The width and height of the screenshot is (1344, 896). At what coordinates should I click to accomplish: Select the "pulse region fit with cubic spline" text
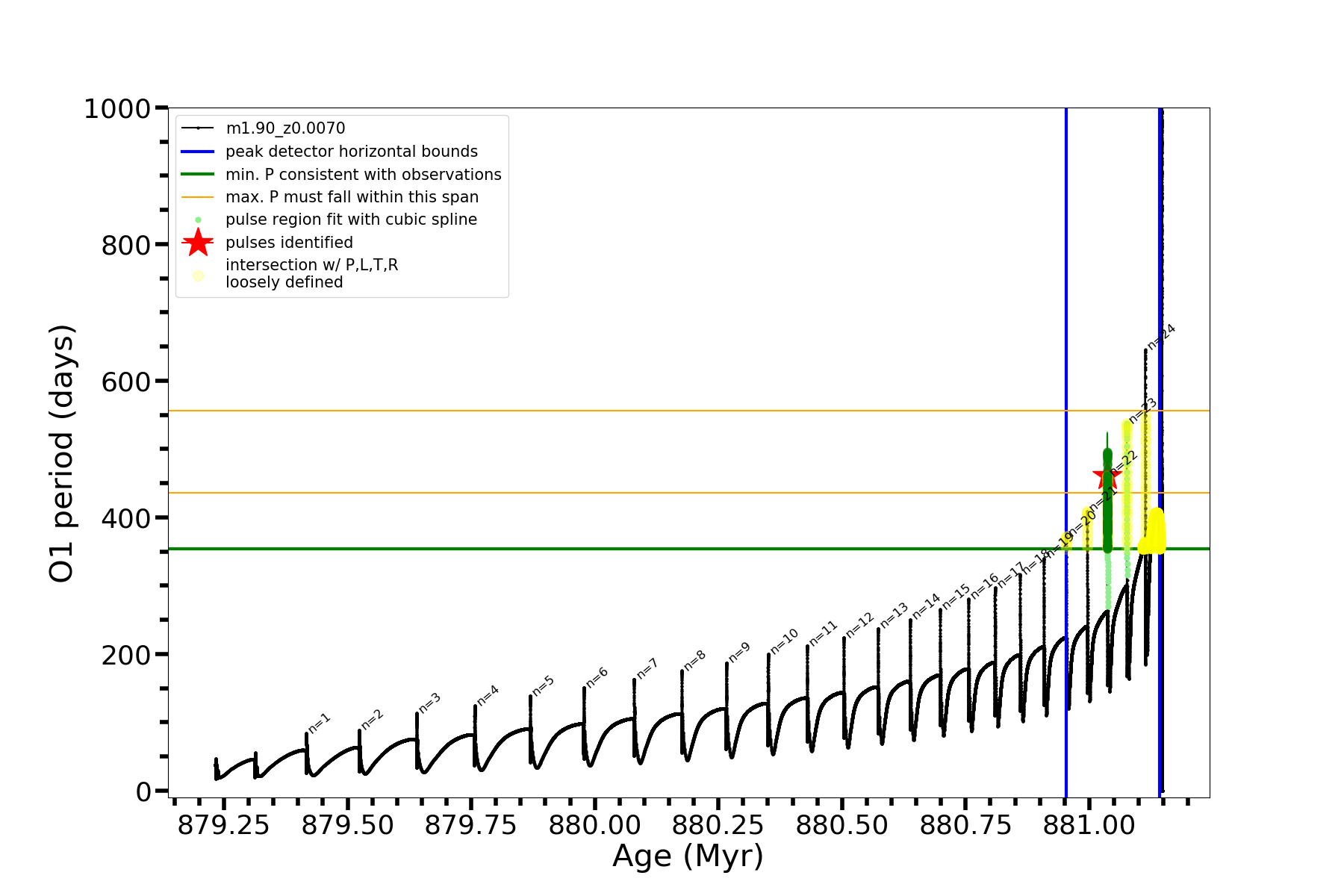click(x=351, y=220)
